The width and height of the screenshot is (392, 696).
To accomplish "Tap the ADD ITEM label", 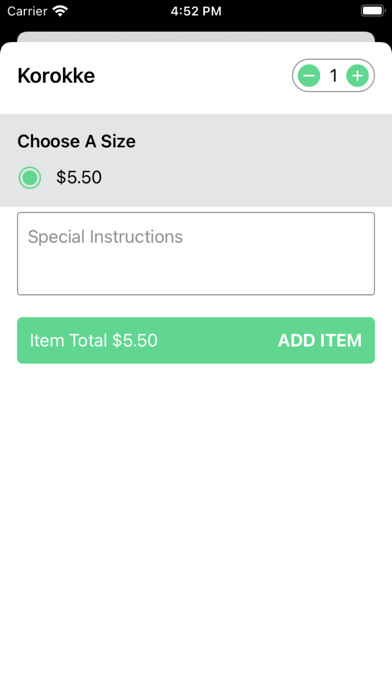I will 320,340.
